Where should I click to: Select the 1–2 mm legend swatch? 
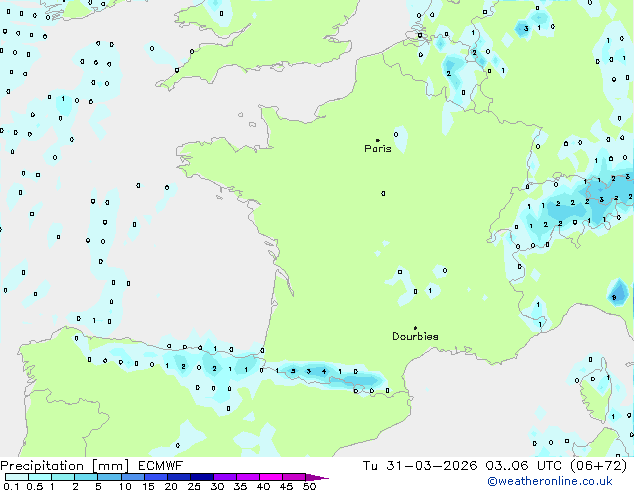coord(63,477)
